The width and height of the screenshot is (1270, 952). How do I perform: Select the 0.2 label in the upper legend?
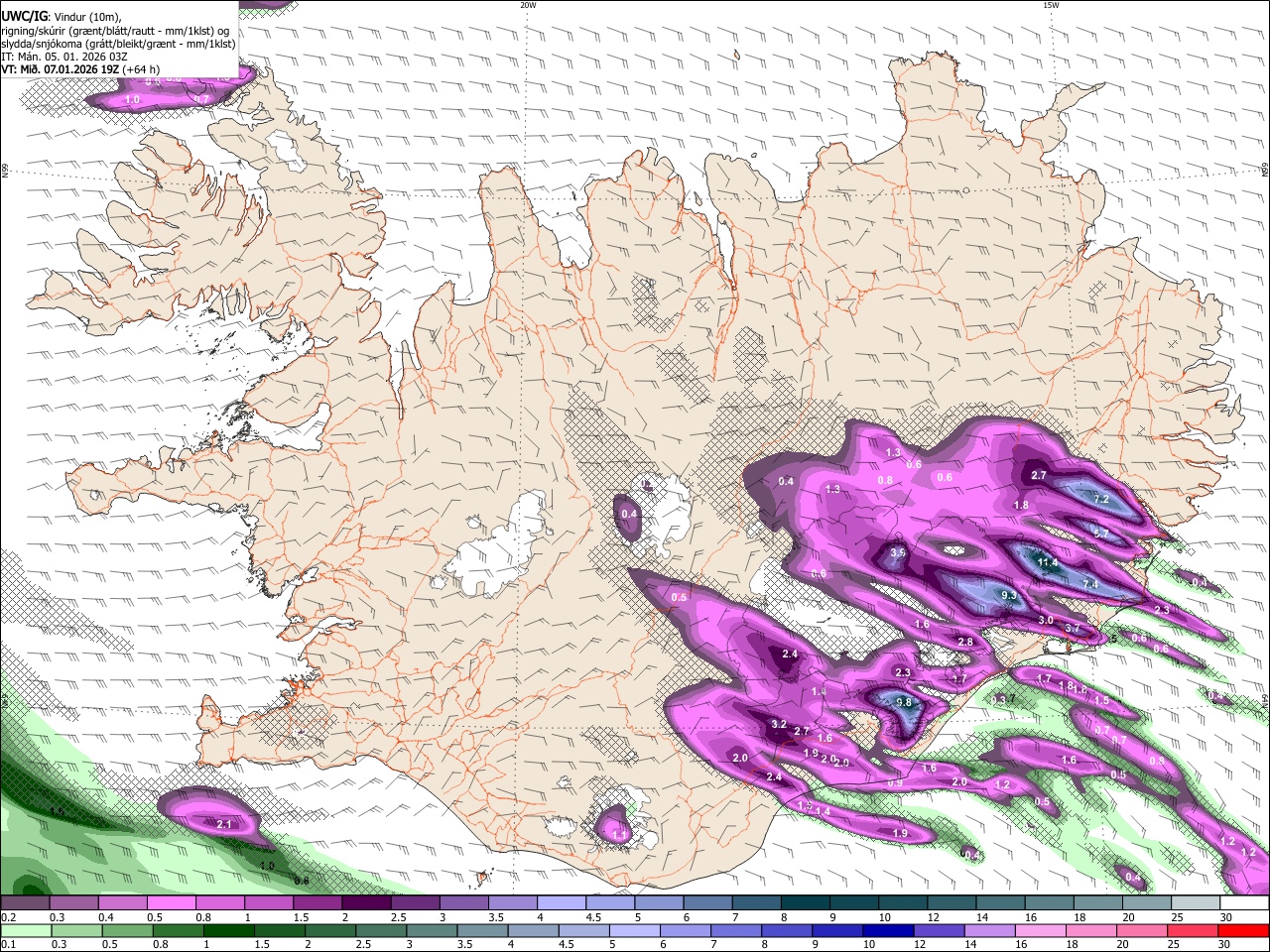8,917
